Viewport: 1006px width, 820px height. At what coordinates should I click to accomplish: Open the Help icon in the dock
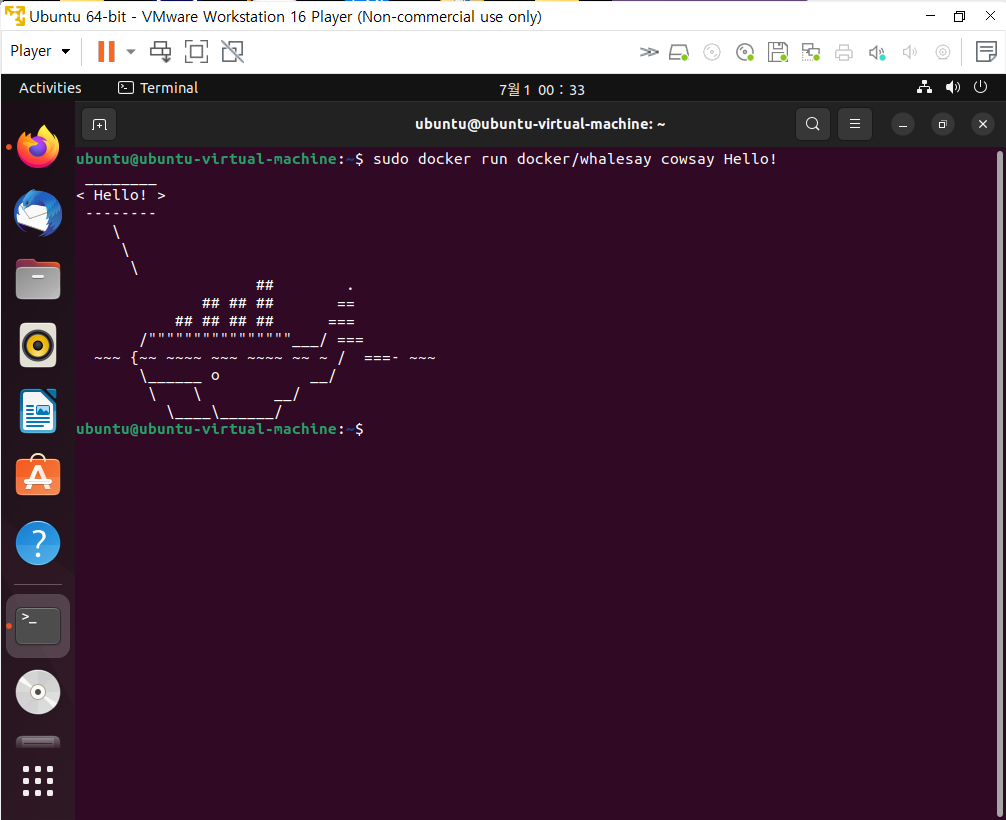[x=38, y=543]
